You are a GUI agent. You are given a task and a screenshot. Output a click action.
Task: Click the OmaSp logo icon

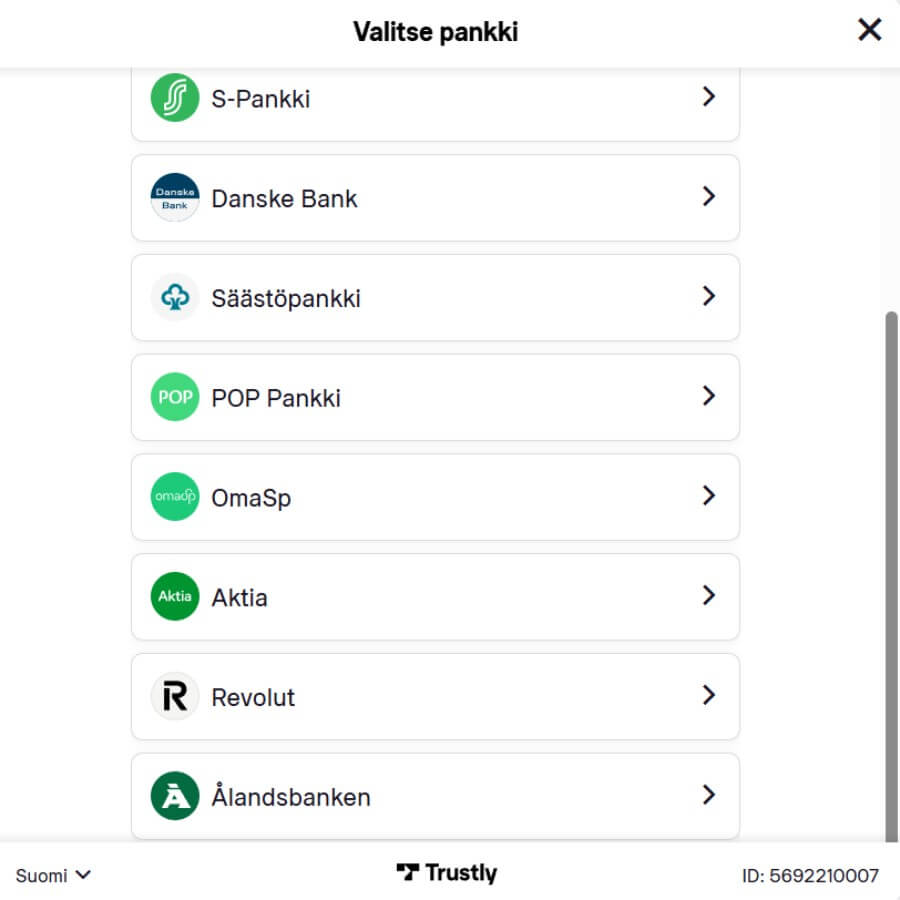(175, 497)
